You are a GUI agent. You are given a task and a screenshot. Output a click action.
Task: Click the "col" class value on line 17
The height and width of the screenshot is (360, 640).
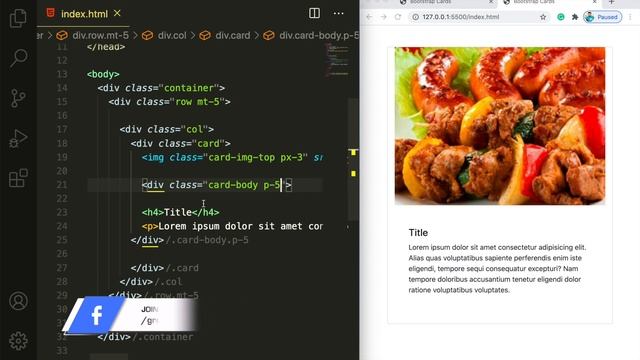(194, 129)
